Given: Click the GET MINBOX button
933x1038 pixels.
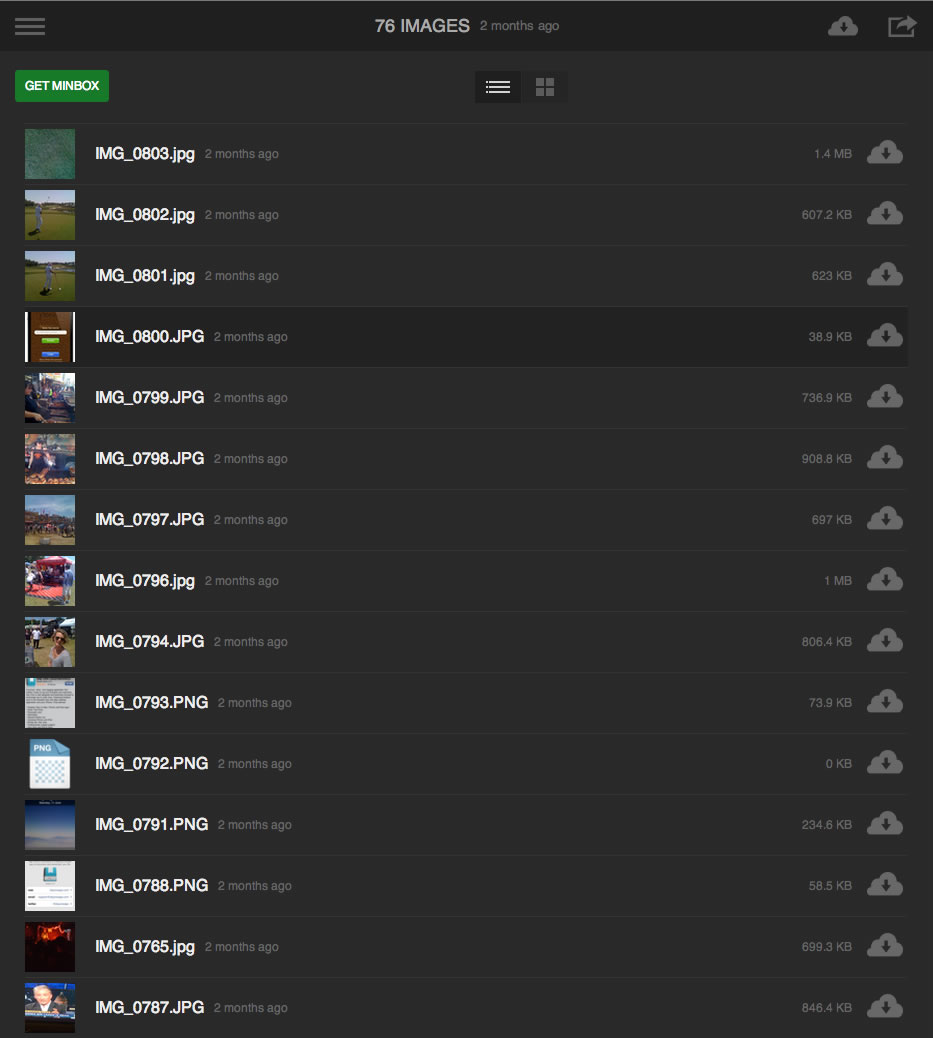Looking at the screenshot, I should click(62, 86).
